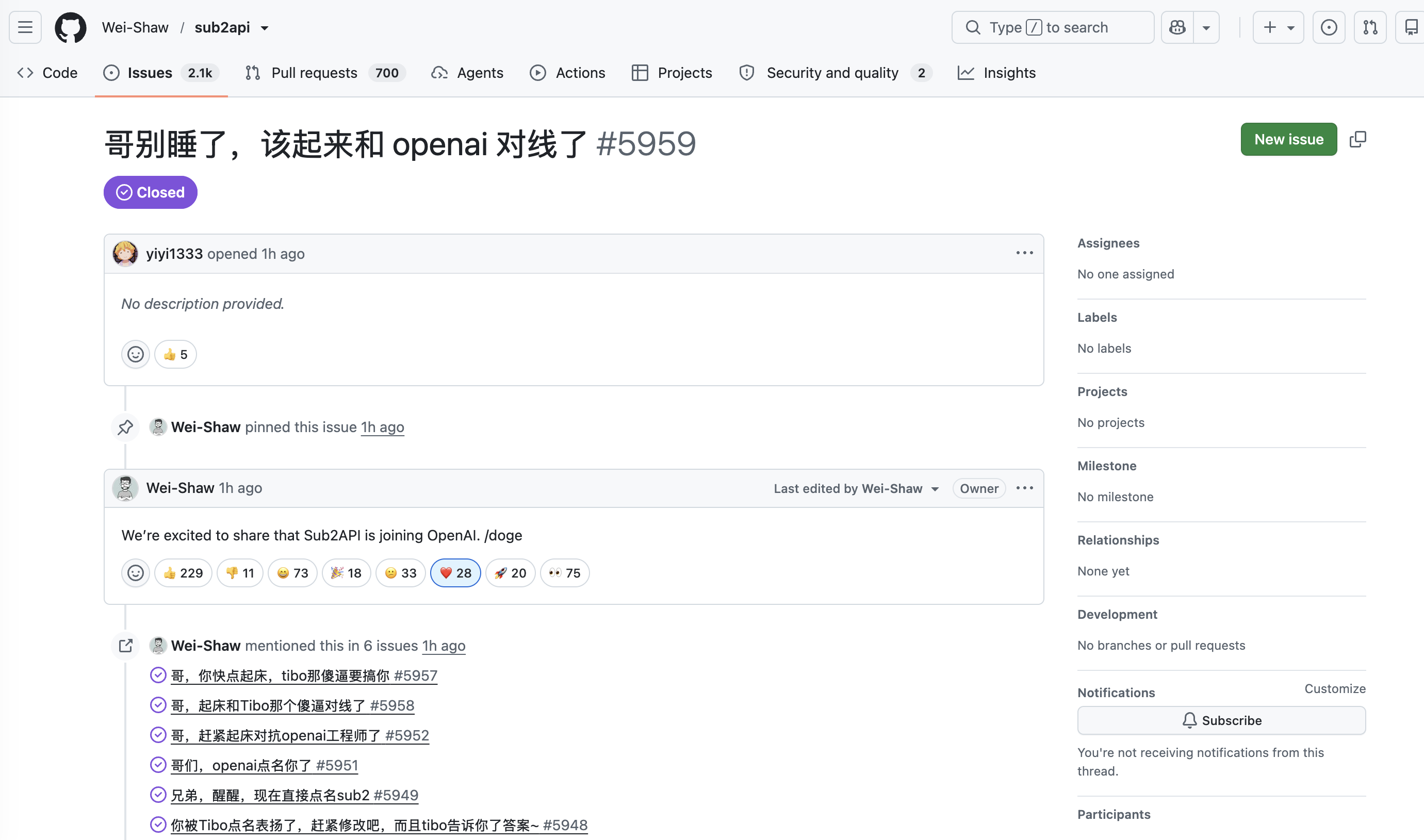Image resolution: width=1424 pixels, height=840 pixels.
Task: Open yiyi1333 profile link
Action: (174, 254)
